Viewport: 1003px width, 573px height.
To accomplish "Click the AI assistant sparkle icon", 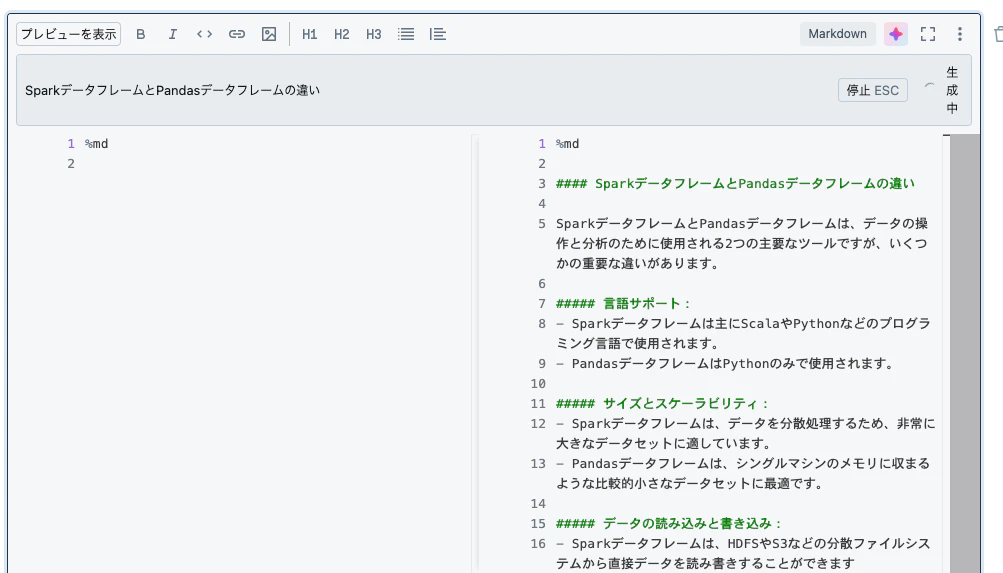I will [896, 34].
